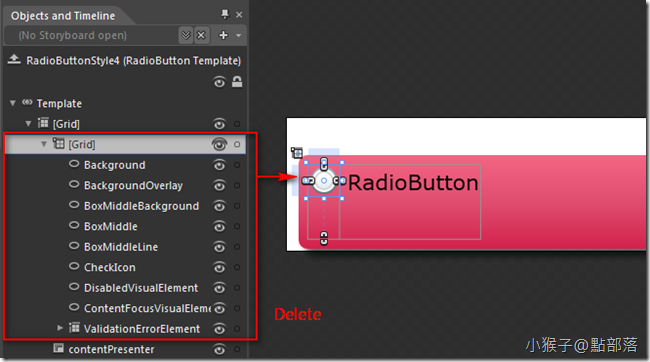The width and height of the screenshot is (650, 362).
Task: Collapse the selected inner [Grid] node
Action: click(44, 144)
